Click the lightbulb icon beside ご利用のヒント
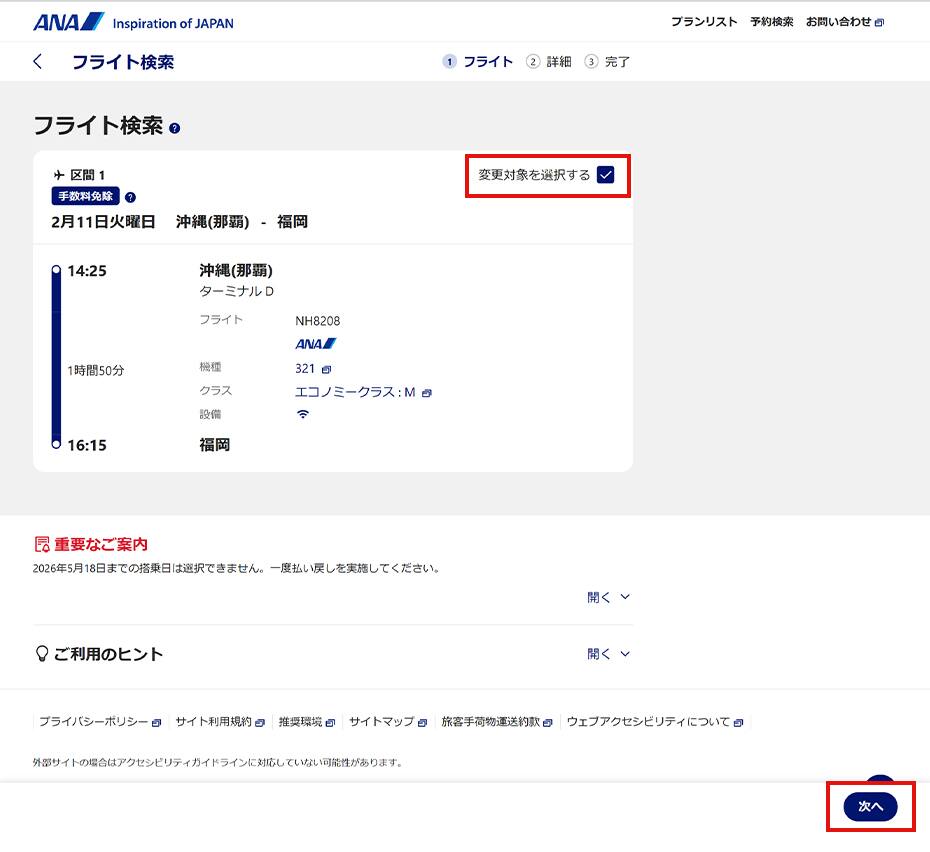930x852 pixels. (41, 653)
